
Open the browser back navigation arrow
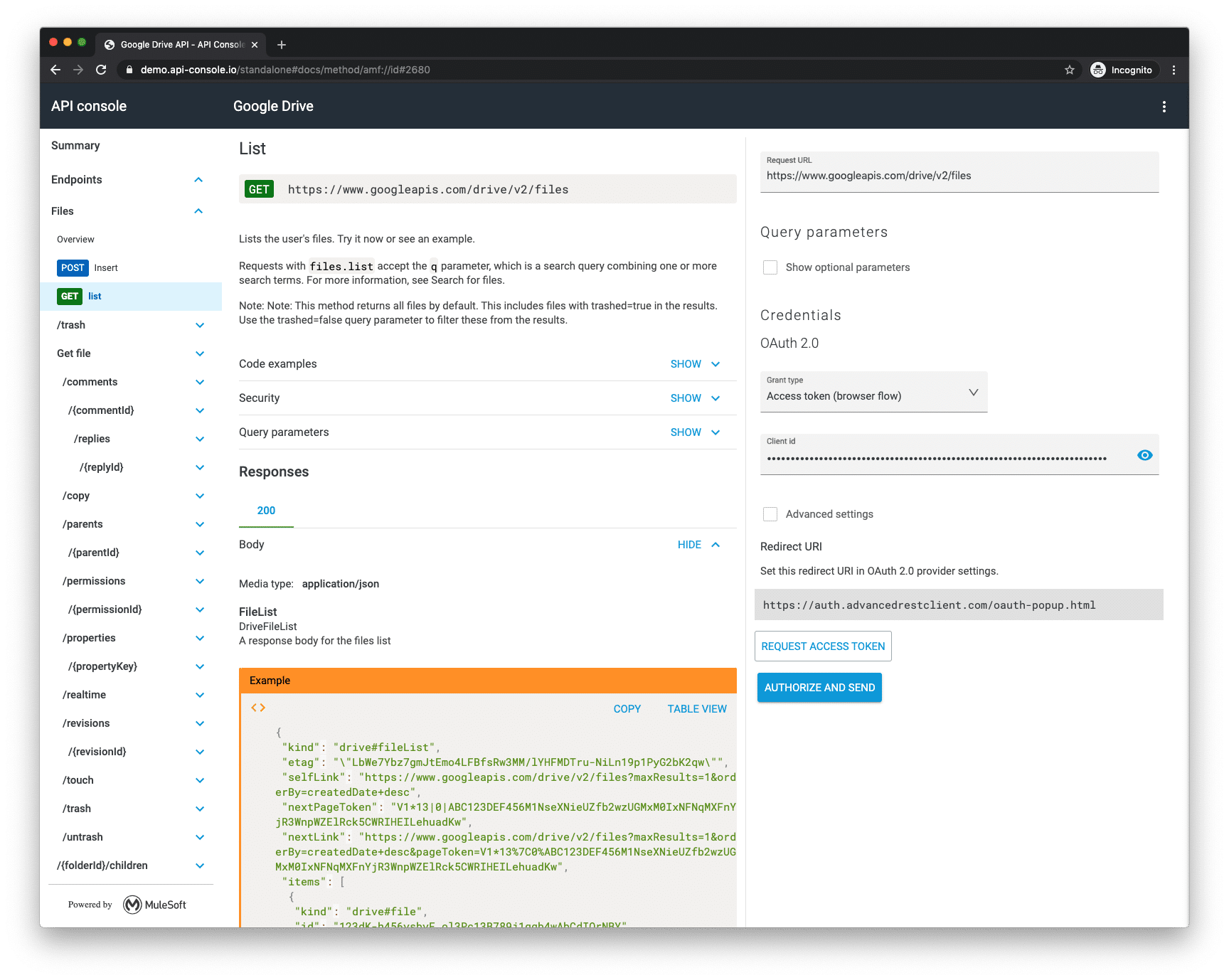55,70
